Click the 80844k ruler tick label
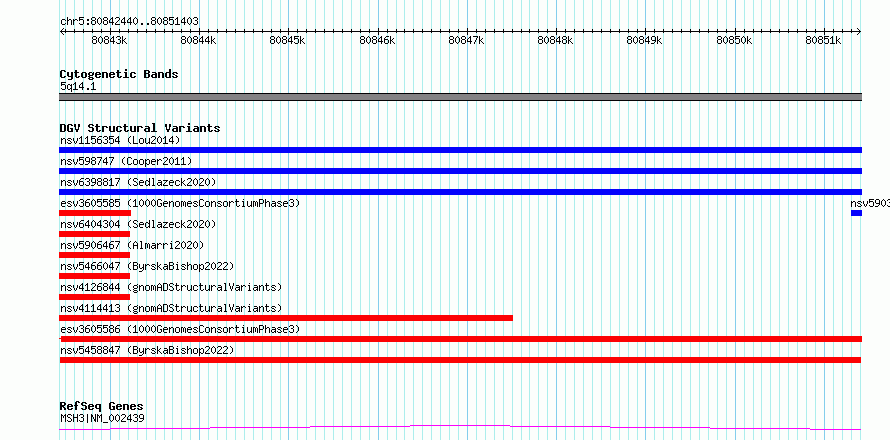 [199, 40]
